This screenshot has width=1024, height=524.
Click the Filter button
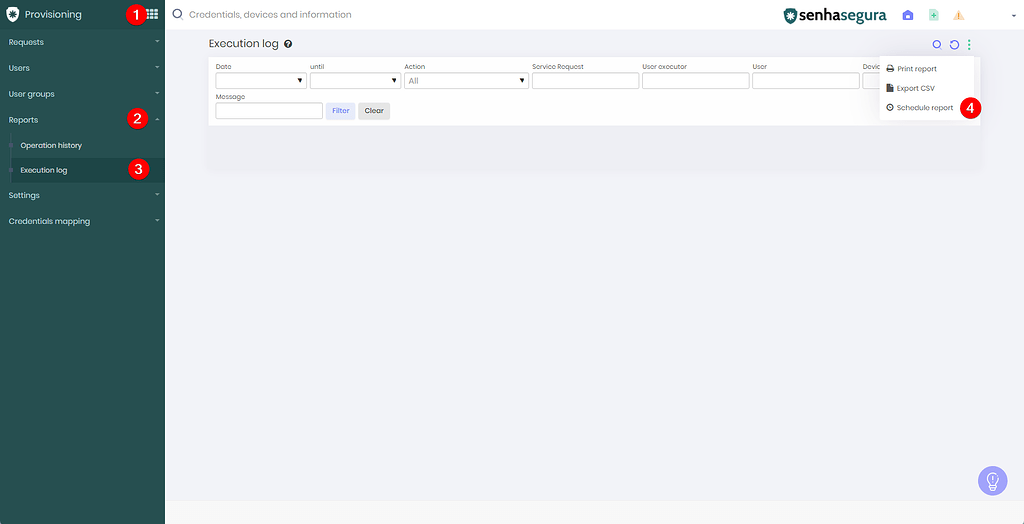[340, 111]
